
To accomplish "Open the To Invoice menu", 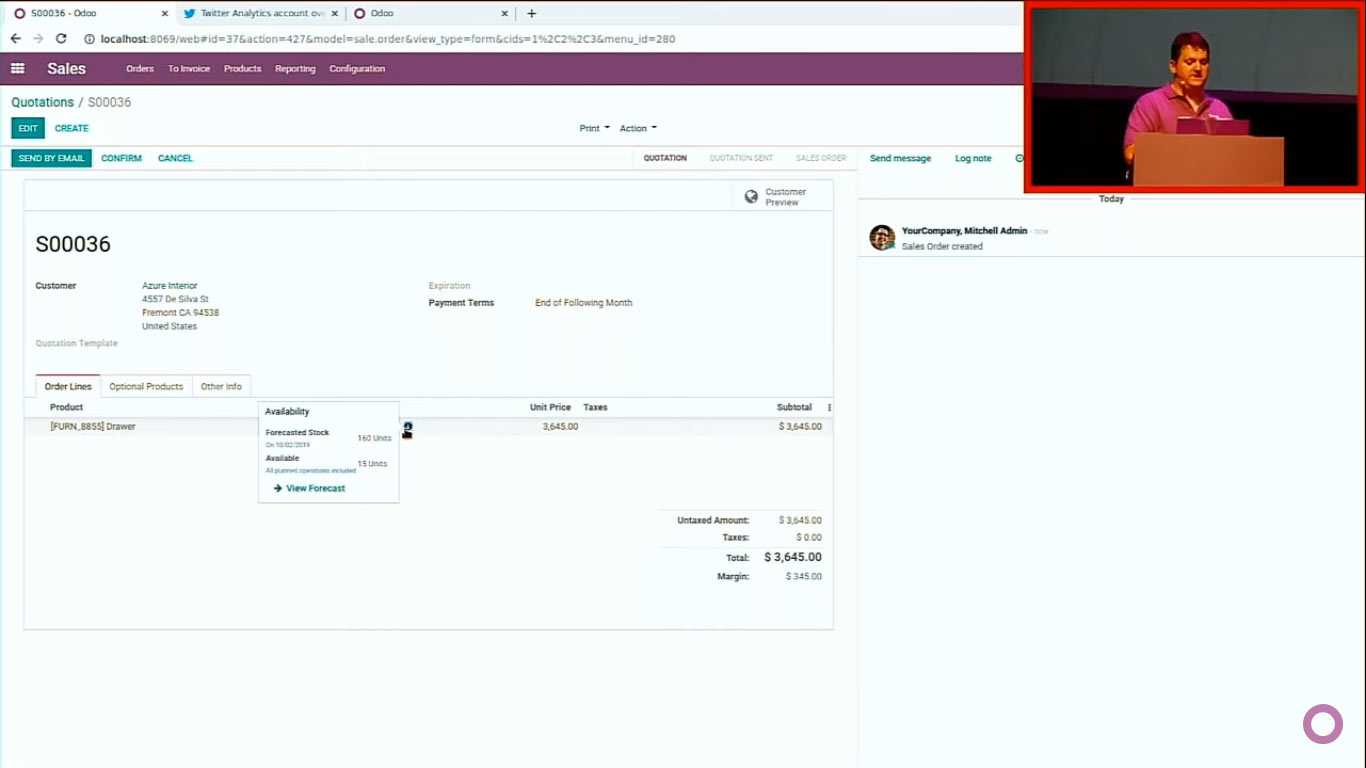I will pyautogui.click(x=189, y=69).
